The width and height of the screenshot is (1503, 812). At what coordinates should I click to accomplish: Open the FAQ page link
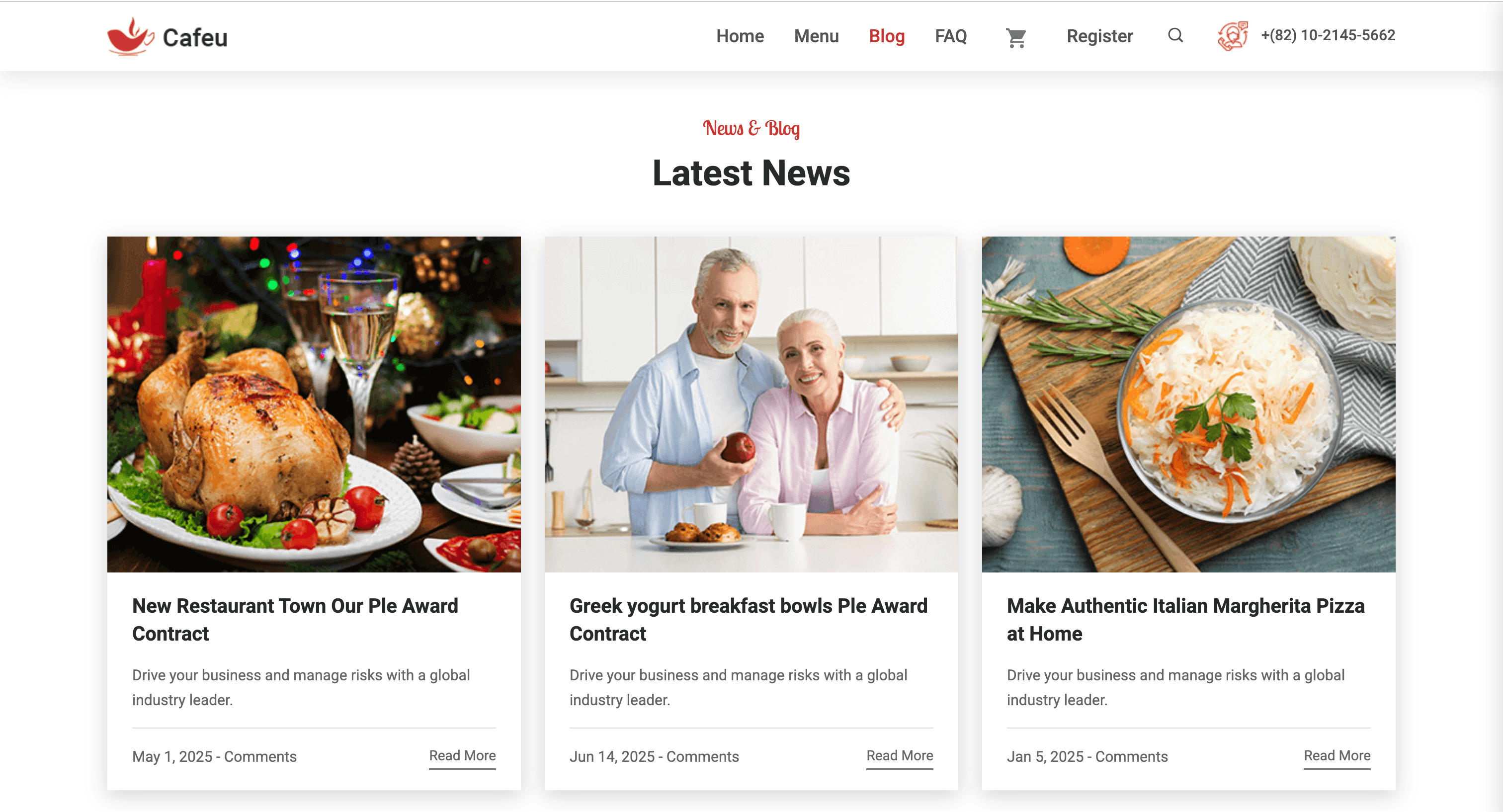point(950,36)
